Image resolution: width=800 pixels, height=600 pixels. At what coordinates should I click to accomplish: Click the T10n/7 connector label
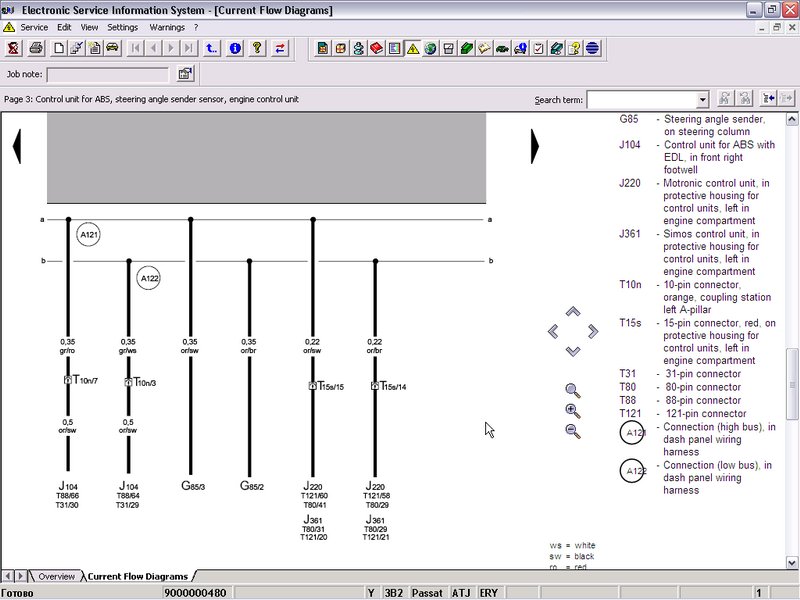click(85, 380)
